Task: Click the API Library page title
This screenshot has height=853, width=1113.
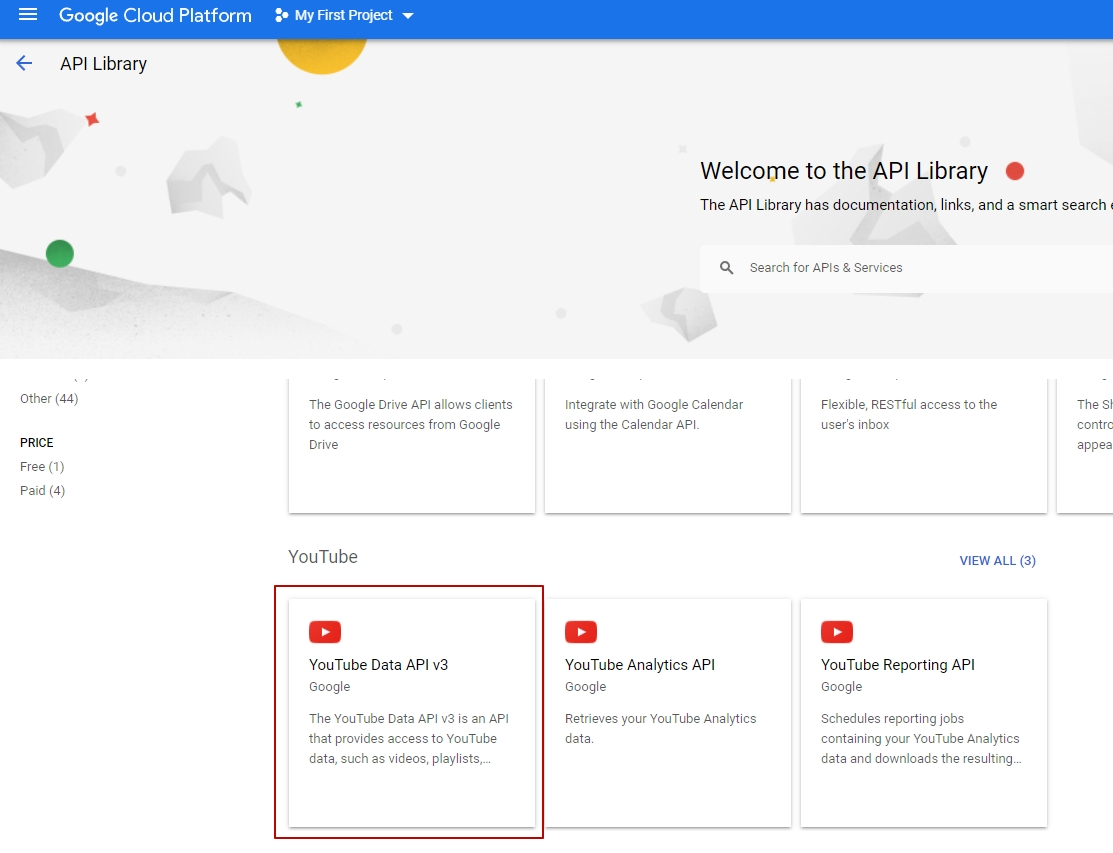Action: coord(104,64)
